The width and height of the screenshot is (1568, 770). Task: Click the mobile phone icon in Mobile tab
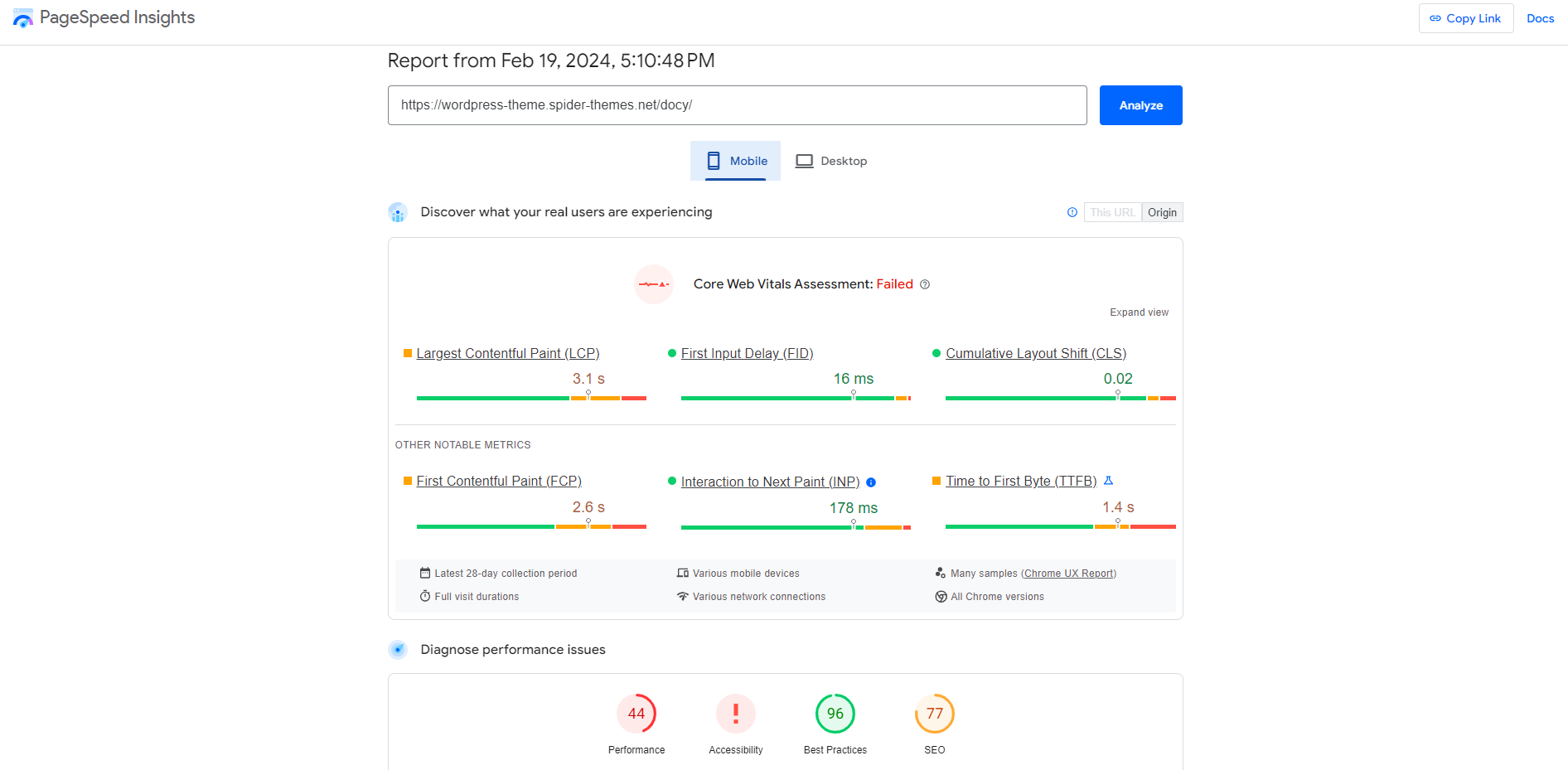pos(714,161)
